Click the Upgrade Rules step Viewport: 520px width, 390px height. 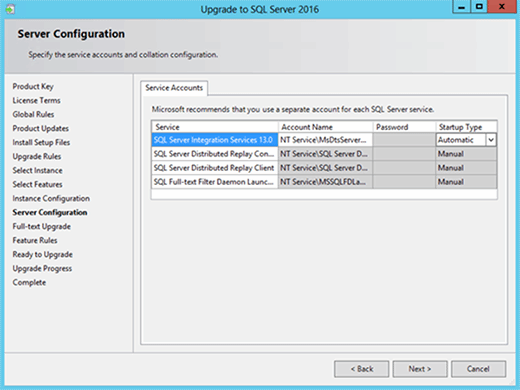(37, 157)
